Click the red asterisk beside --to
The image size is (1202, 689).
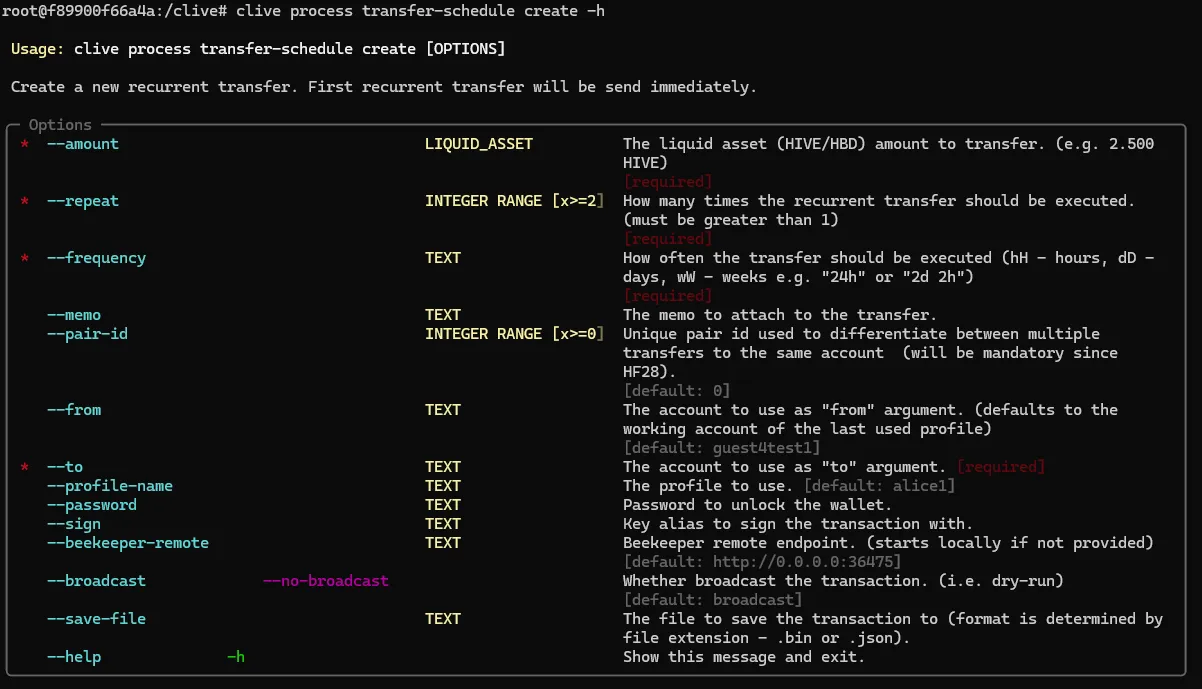tap(24, 468)
